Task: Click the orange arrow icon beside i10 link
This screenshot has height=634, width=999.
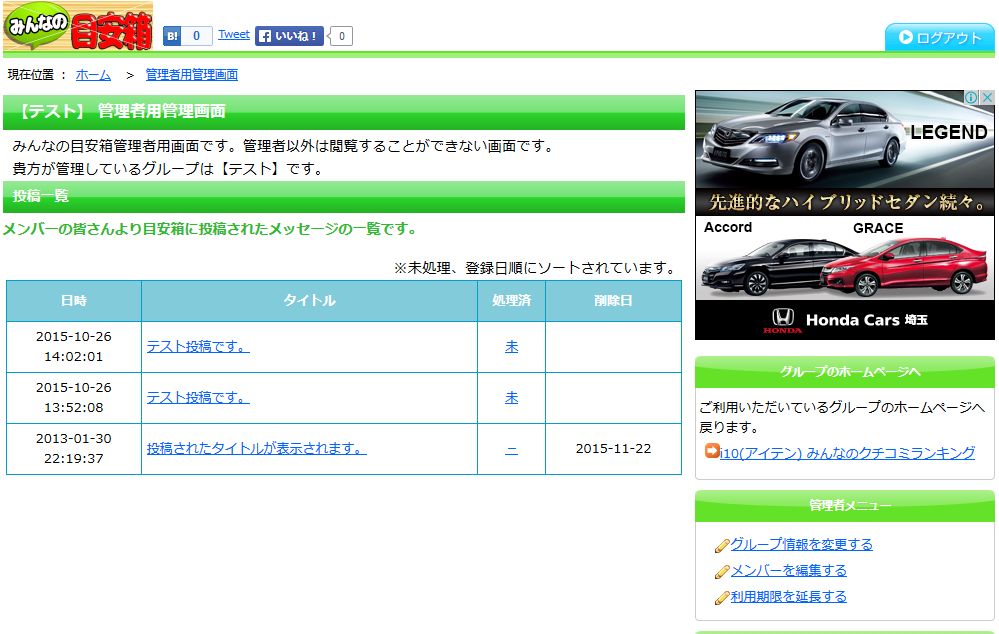Action: coord(712,452)
